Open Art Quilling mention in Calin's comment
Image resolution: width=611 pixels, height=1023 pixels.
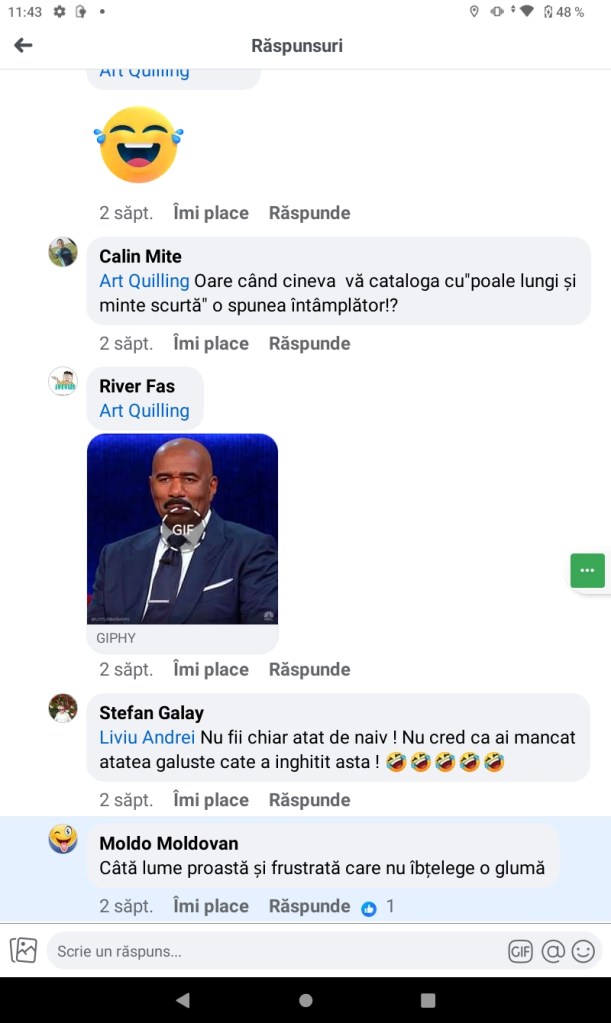pos(144,281)
